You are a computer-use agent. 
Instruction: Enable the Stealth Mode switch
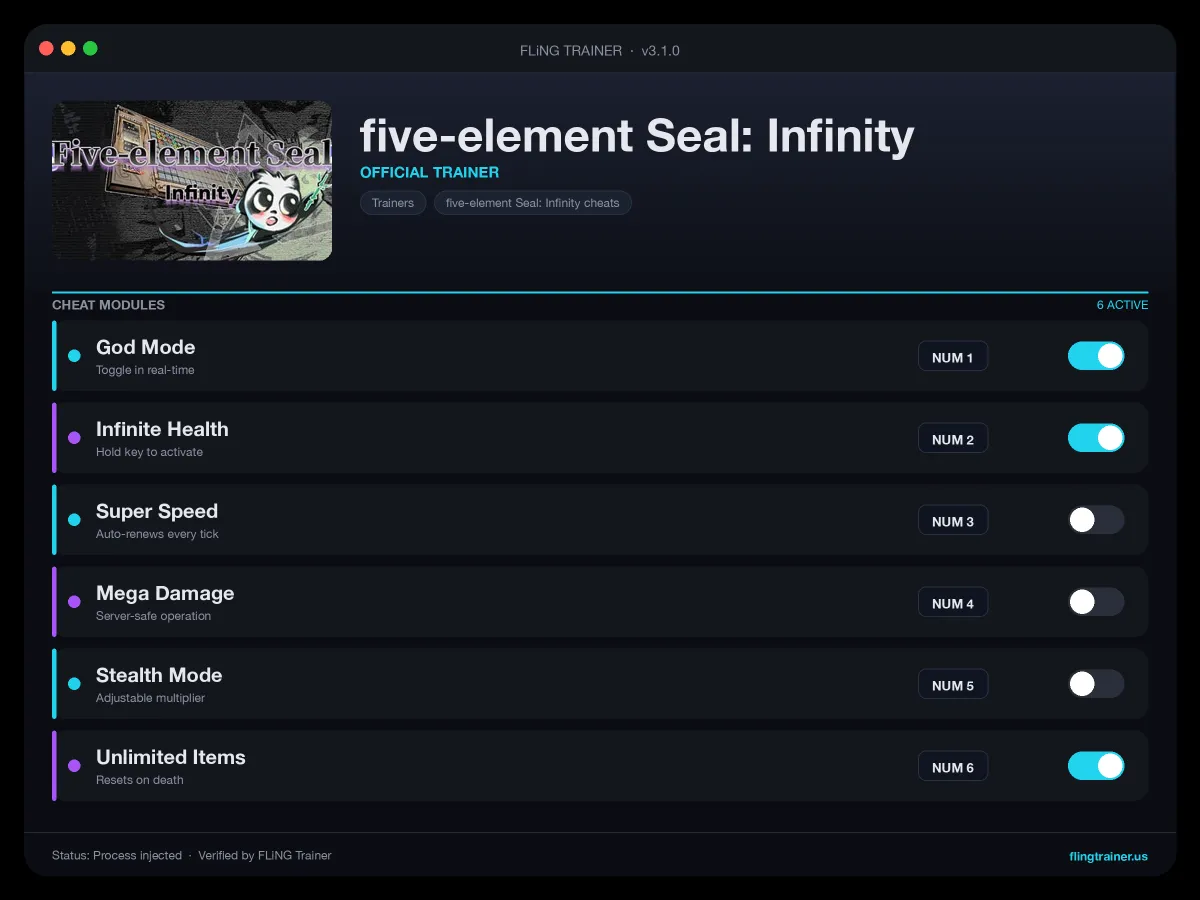tap(1096, 684)
